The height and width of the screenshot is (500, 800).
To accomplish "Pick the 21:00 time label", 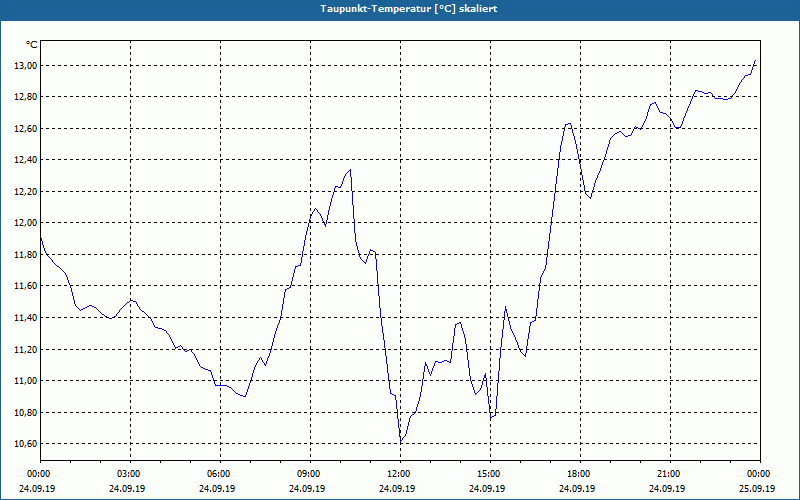I will [668, 474].
